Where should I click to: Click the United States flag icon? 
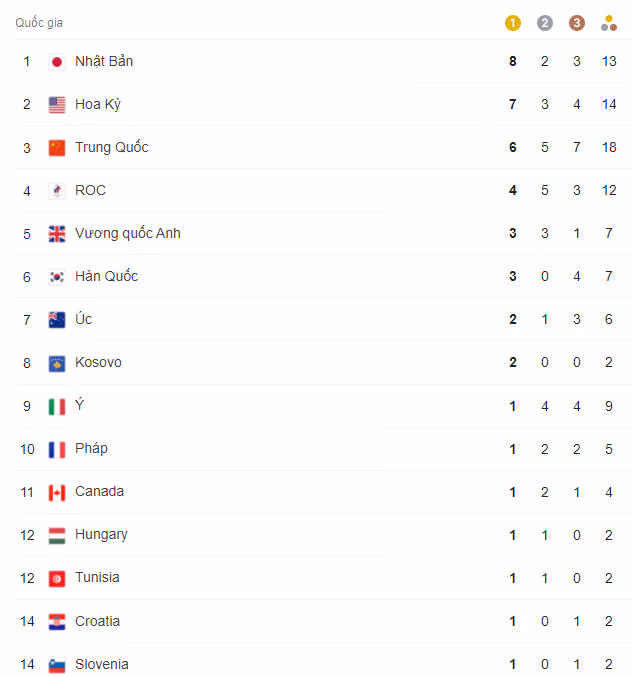tap(57, 105)
